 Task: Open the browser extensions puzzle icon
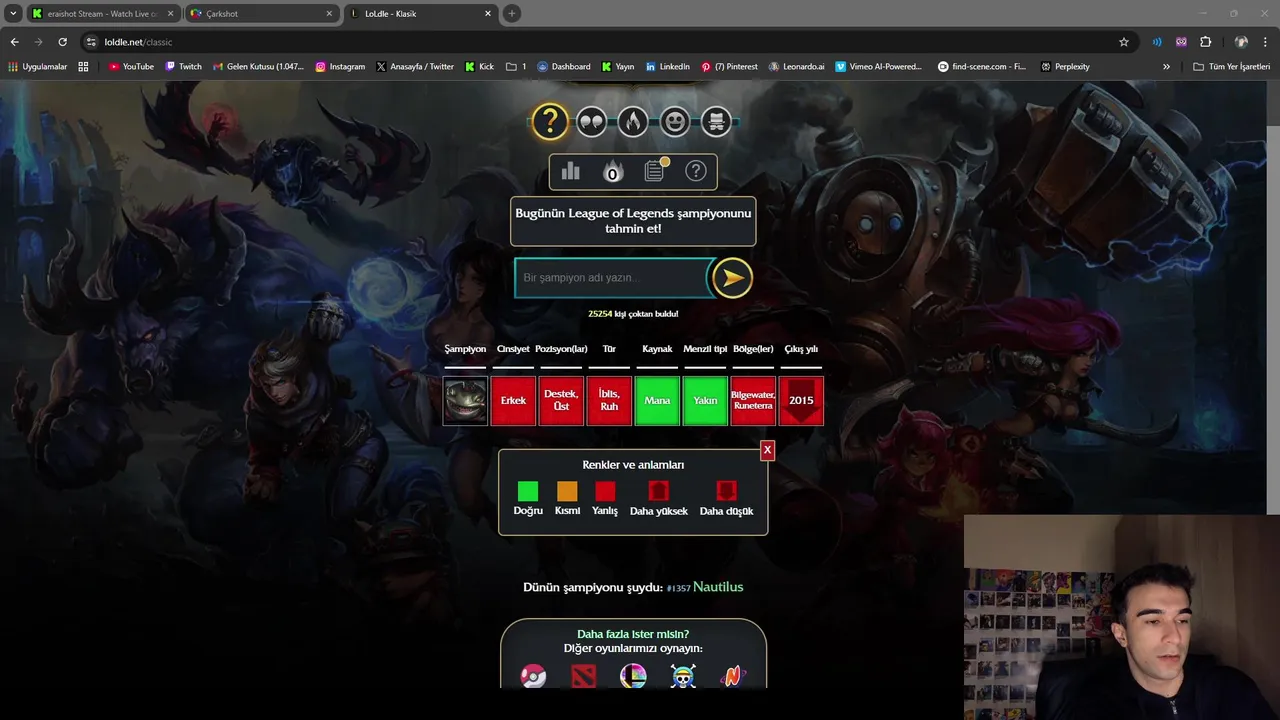1205,42
